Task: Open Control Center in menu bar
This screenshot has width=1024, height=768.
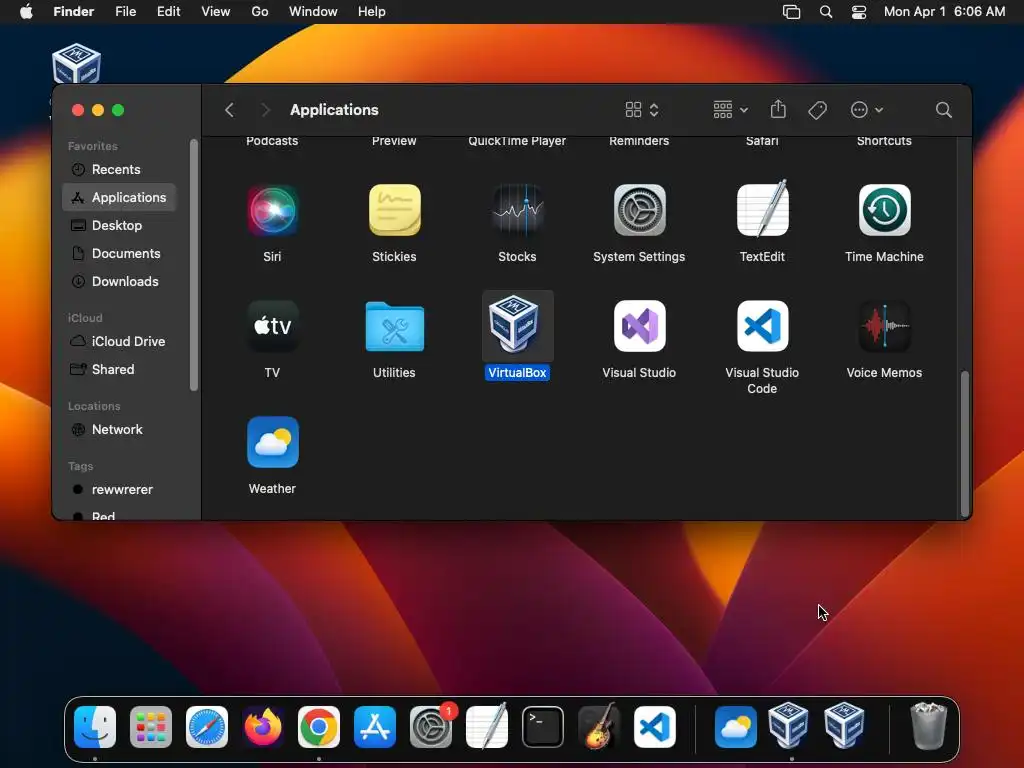Action: [x=859, y=12]
